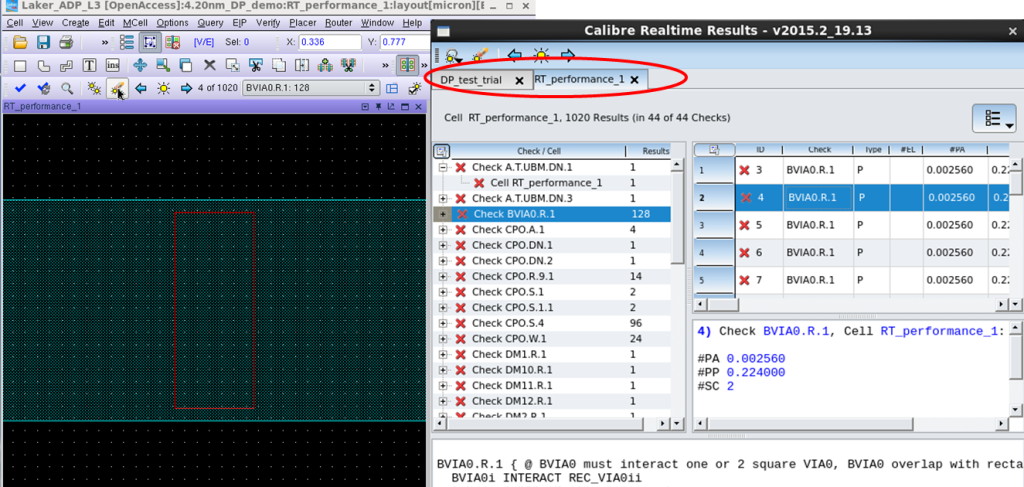Go to next result with right arrow in Laker
This screenshot has width=1024, height=487.
(186, 88)
